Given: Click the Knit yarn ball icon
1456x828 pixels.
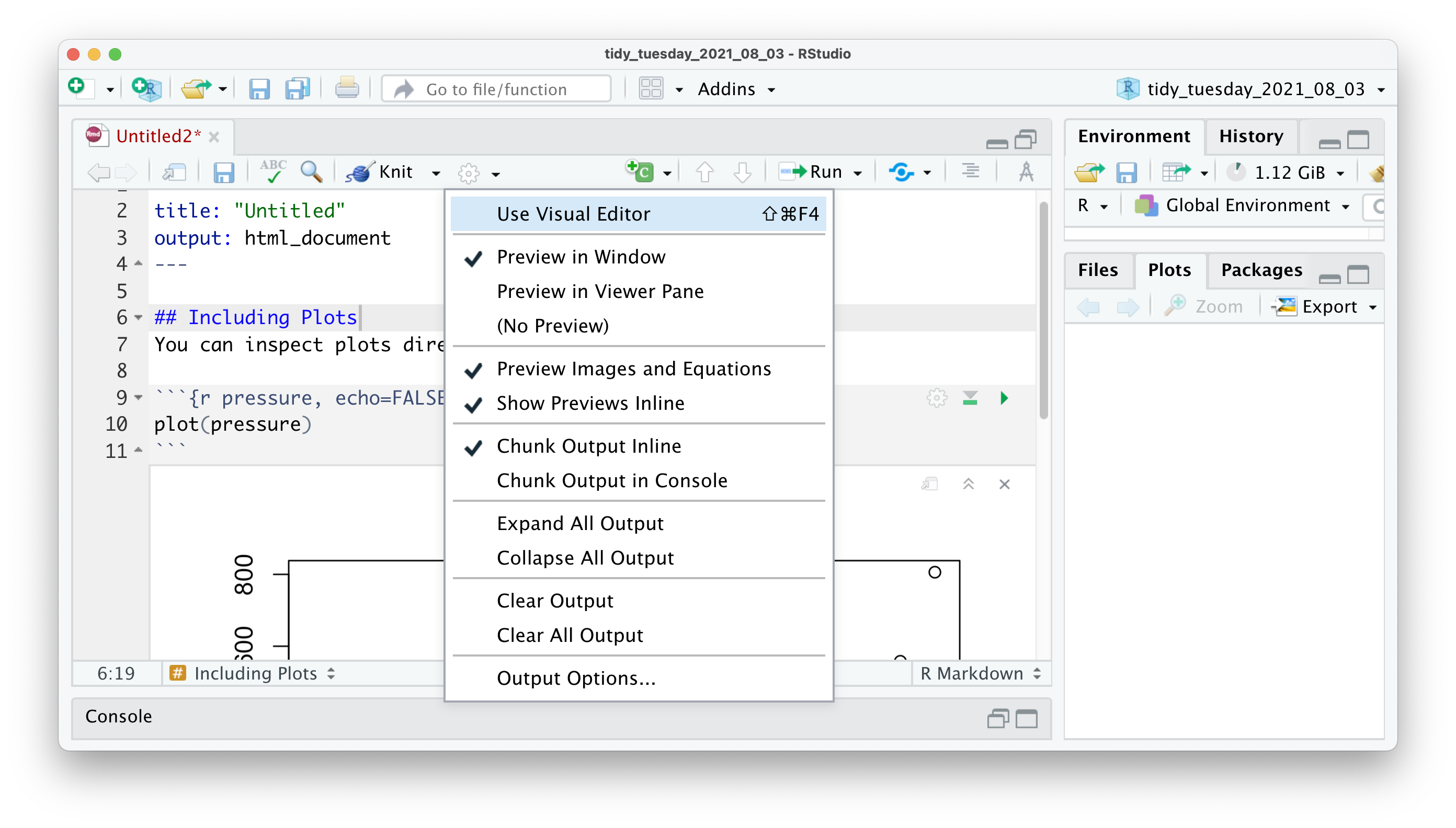Looking at the screenshot, I should point(360,172).
